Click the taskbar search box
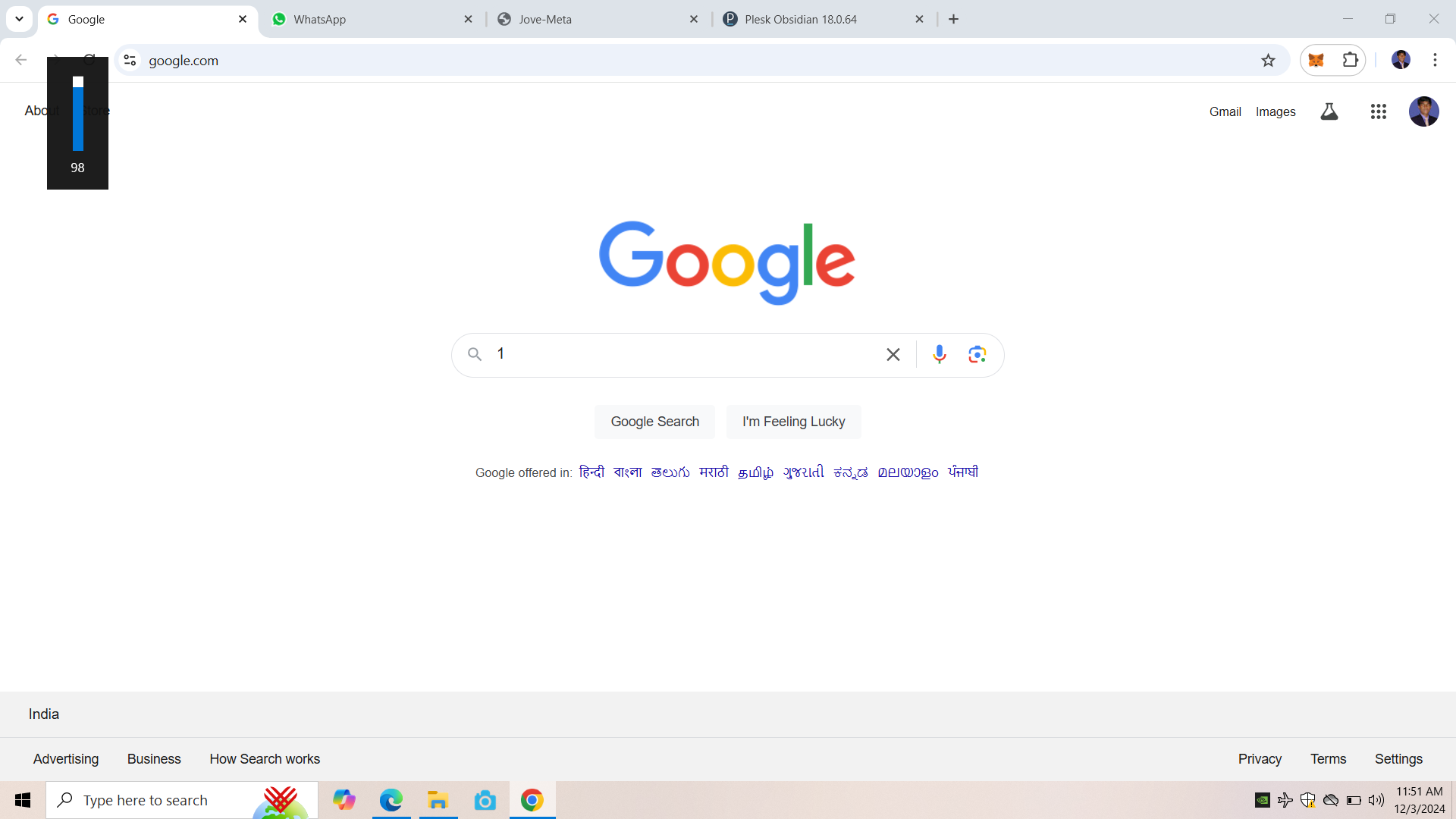The height and width of the screenshot is (819, 1456). click(182, 800)
